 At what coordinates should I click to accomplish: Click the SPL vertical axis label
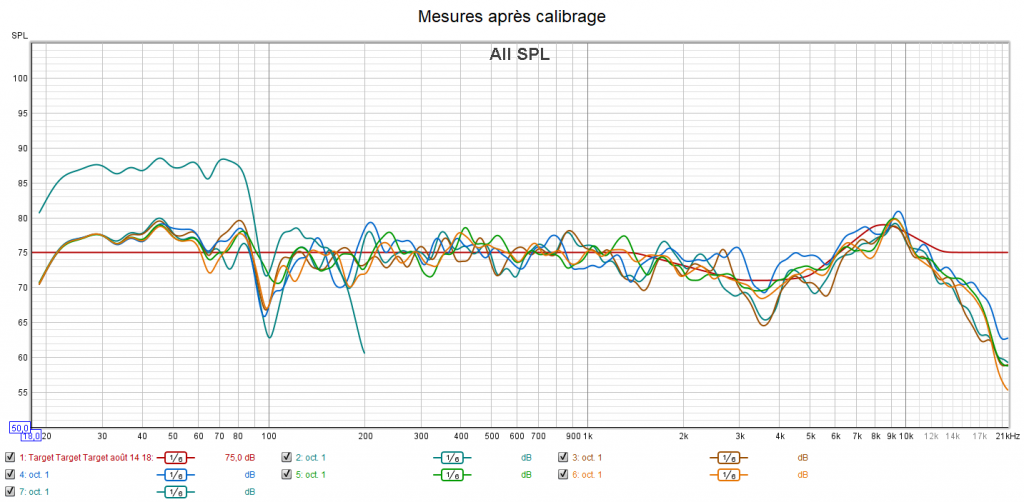(x=20, y=36)
